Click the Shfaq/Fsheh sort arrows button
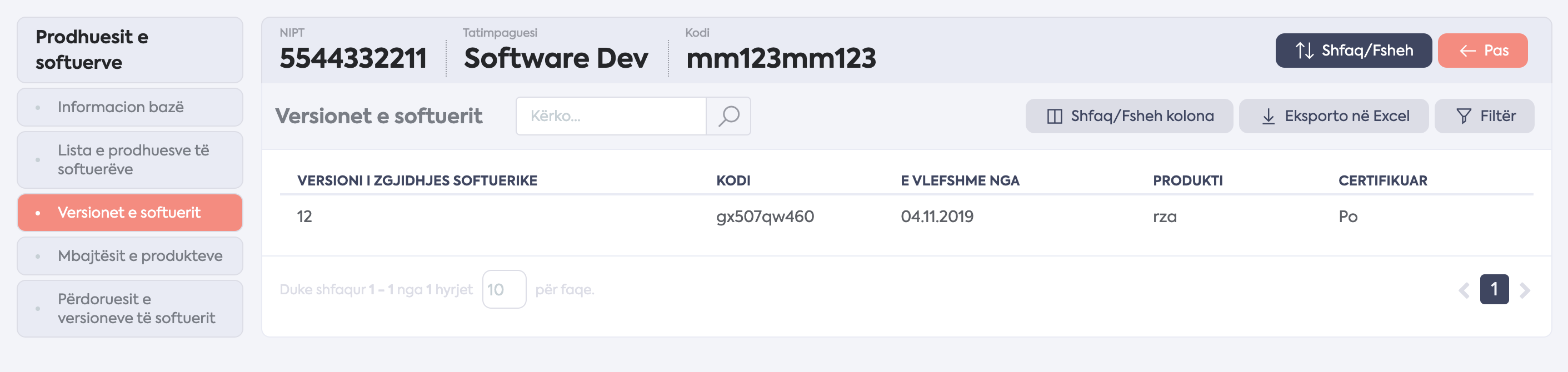The image size is (1568, 372). (x=1352, y=51)
